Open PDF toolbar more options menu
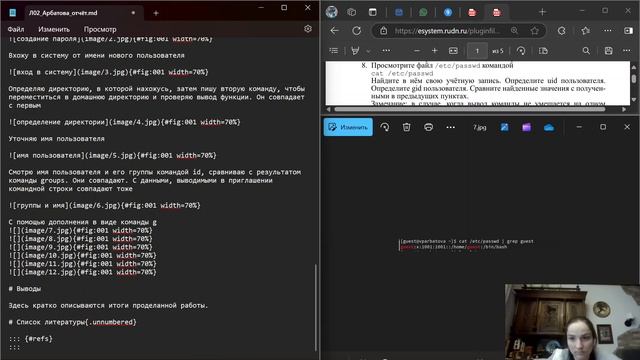 click(x=627, y=51)
